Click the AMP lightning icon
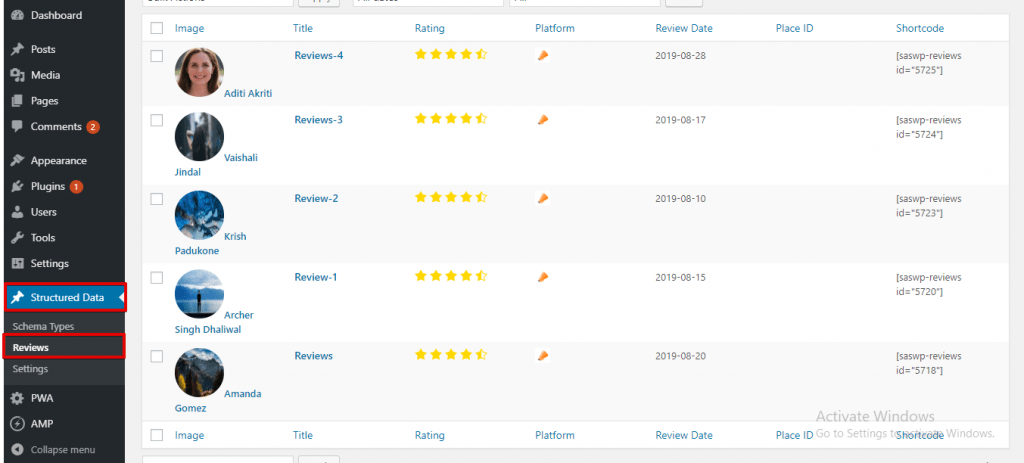Image resolution: width=1024 pixels, height=463 pixels. point(18,424)
